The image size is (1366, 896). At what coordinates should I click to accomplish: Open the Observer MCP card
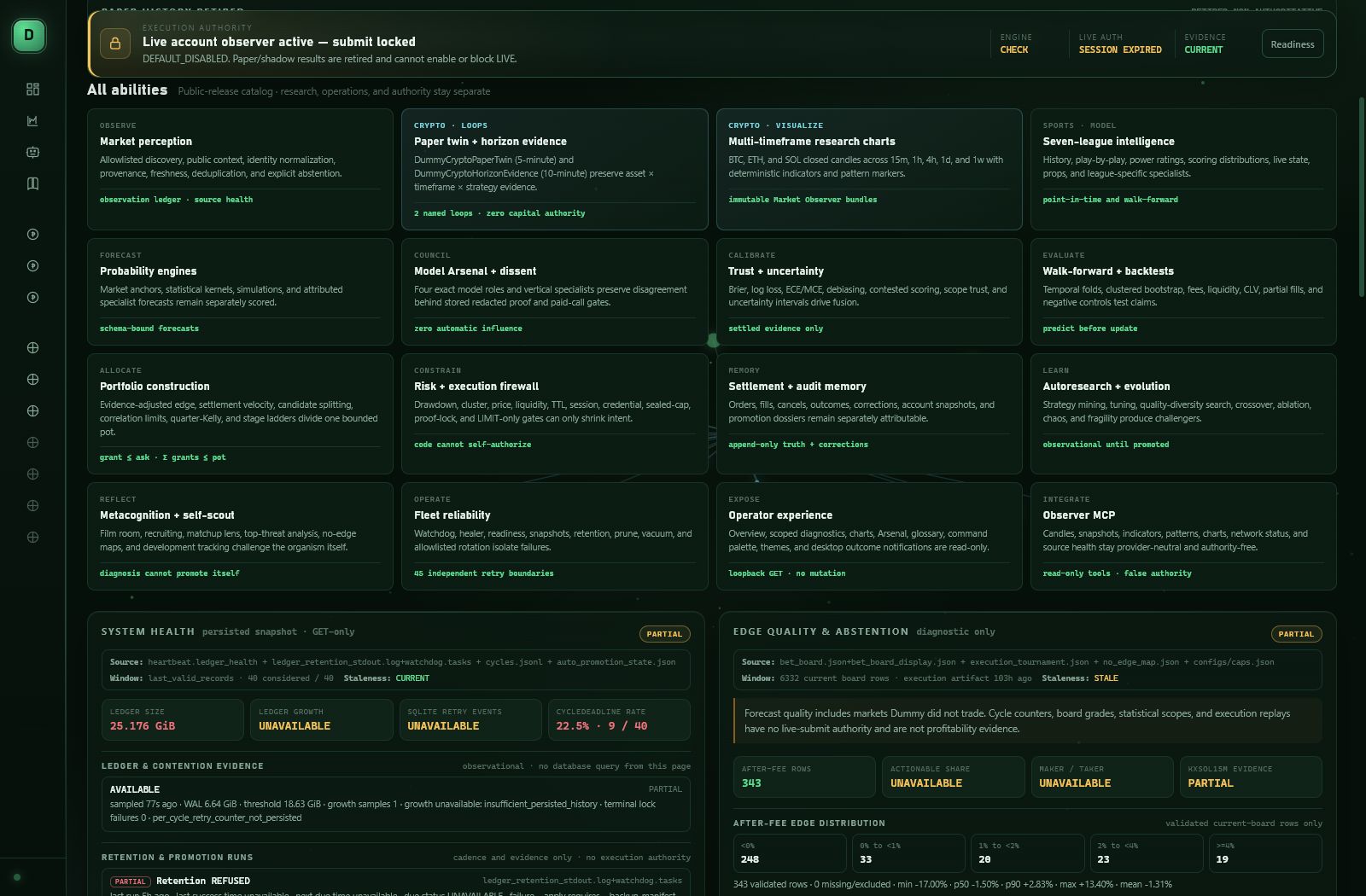click(x=1183, y=536)
